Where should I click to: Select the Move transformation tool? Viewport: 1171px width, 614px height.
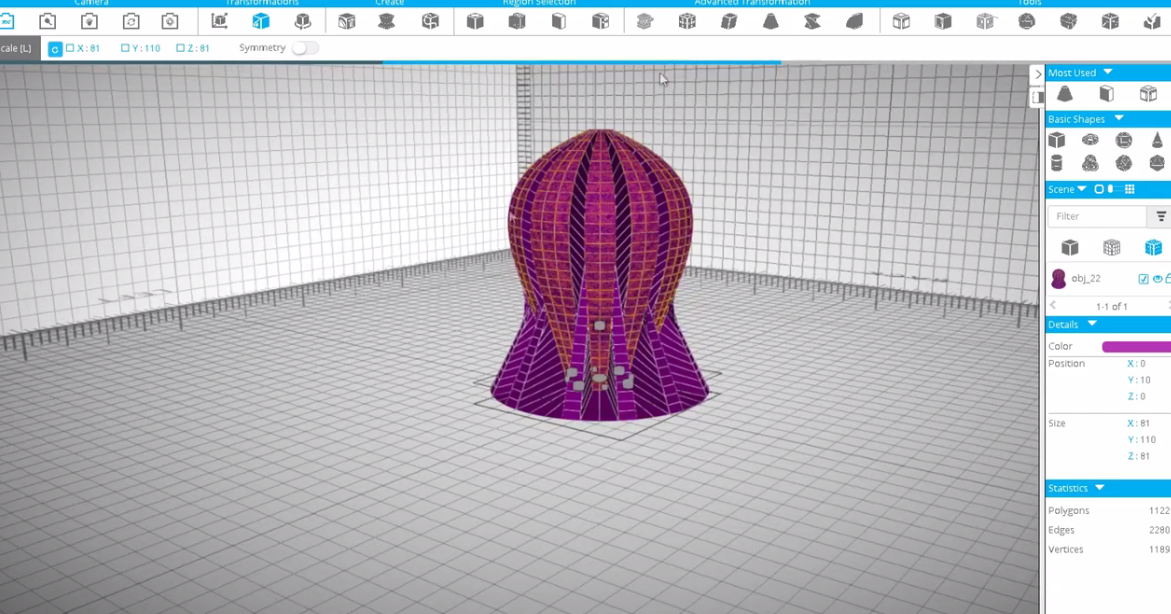tap(220, 21)
